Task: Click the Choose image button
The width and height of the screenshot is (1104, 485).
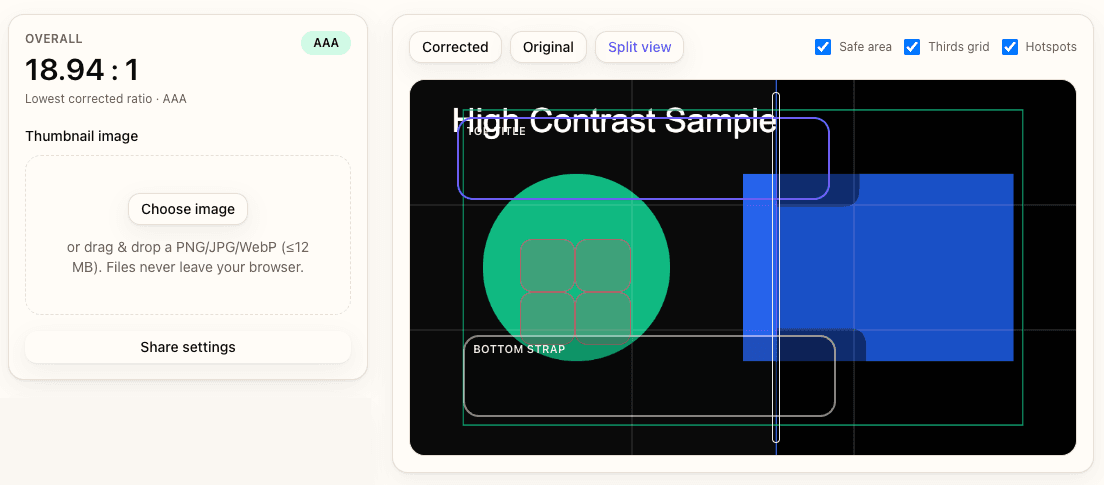Action: tap(187, 209)
